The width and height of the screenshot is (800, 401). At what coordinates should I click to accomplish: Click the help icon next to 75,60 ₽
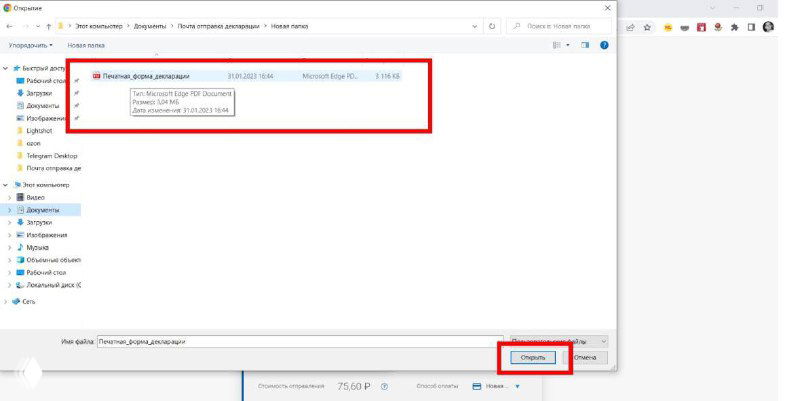coord(385,387)
